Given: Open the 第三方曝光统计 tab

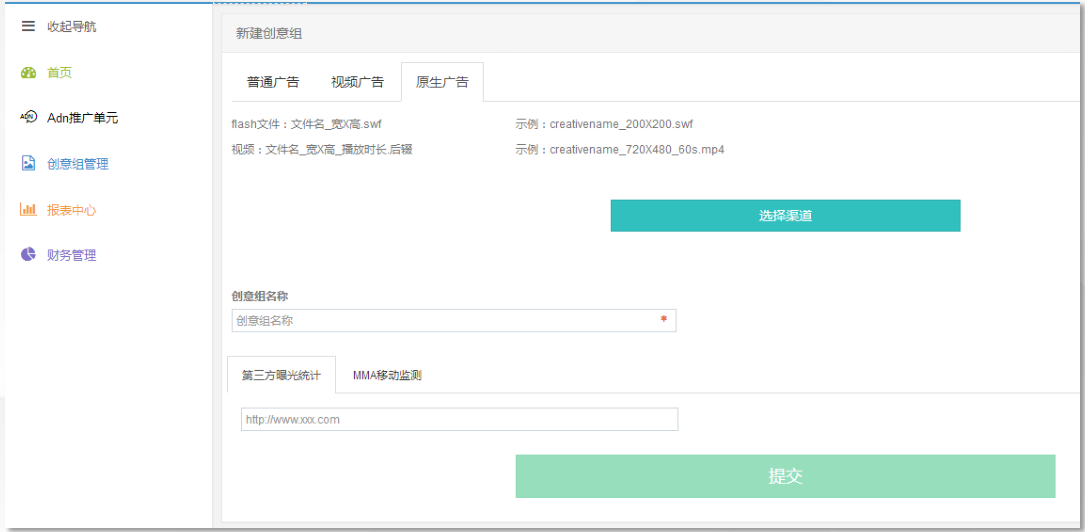Looking at the screenshot, I should pyautogui.click(x=281, y=375).
